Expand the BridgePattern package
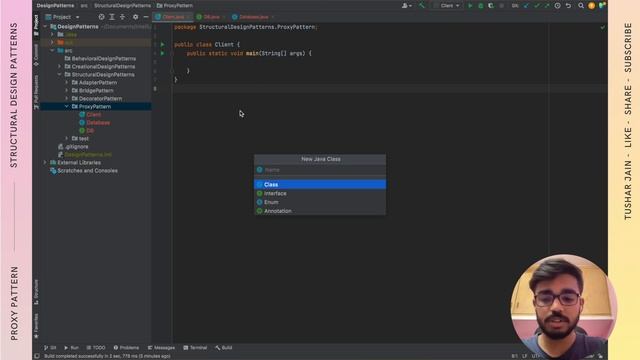Screen dimensions: 640x360 coord(67,91)
